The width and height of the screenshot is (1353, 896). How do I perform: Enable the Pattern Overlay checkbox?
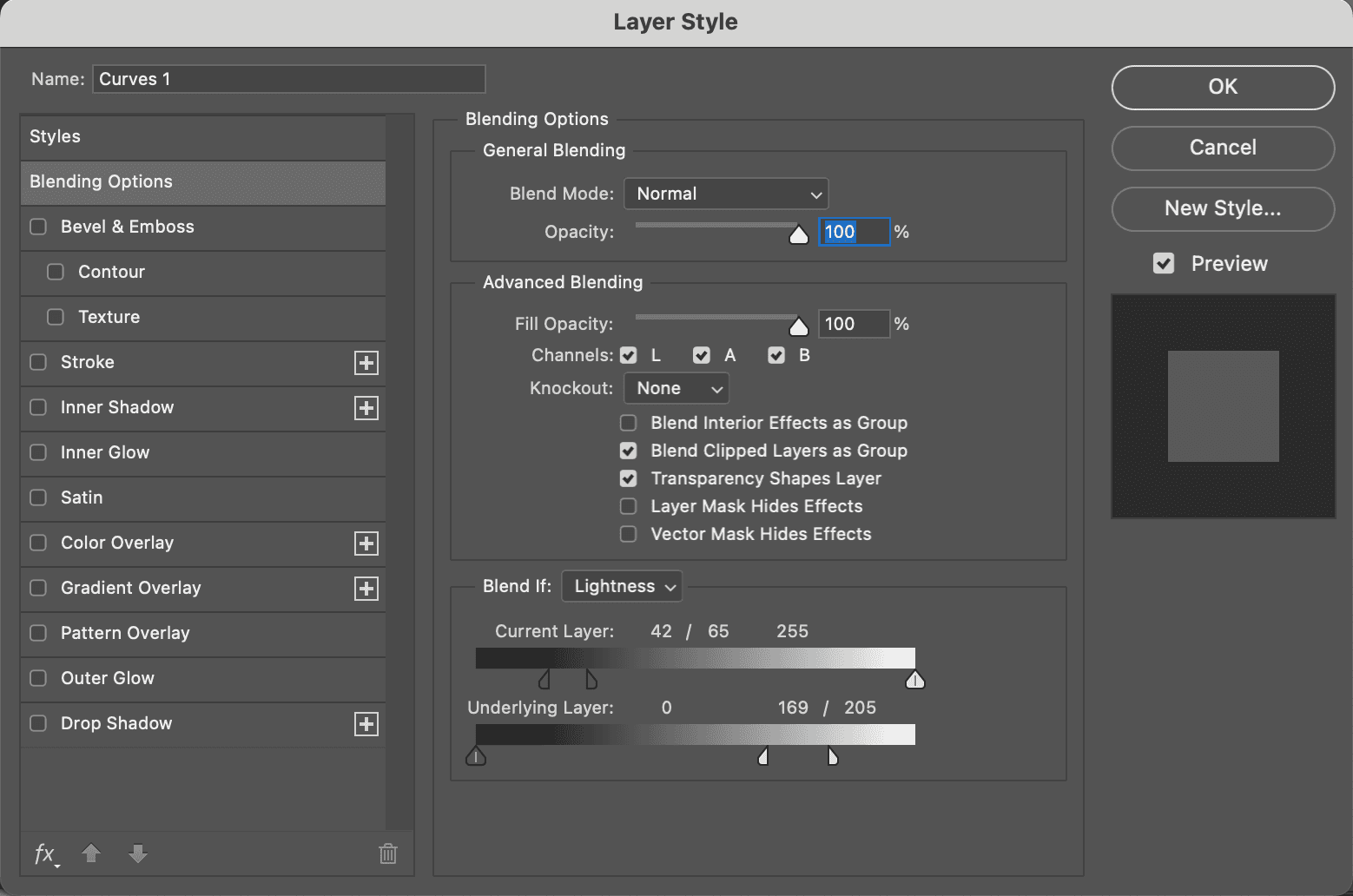click(38, 633)
